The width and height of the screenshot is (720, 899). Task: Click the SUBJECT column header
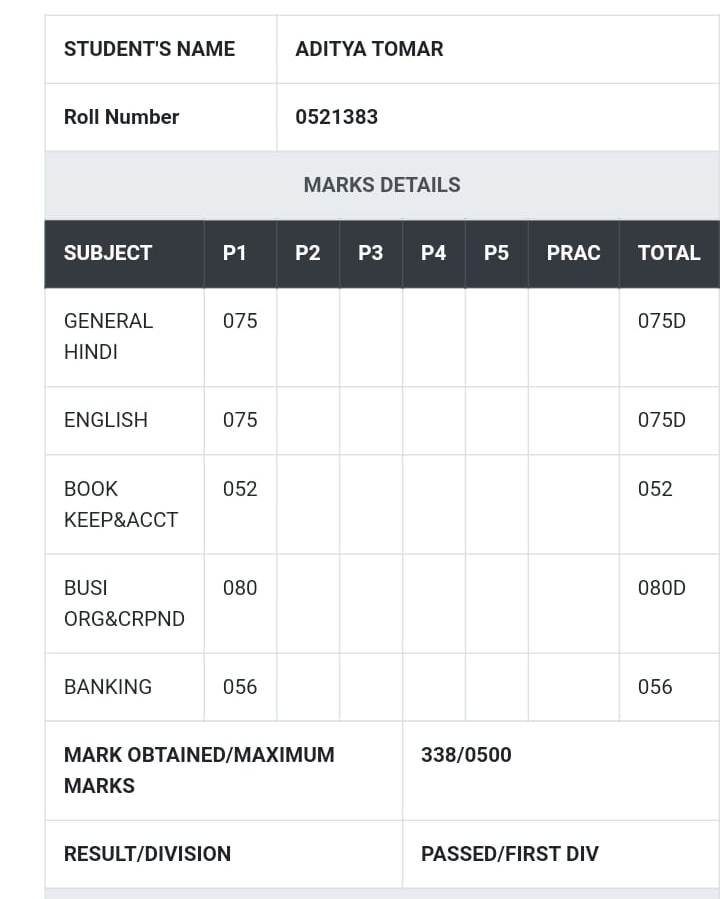click(108, 253)
